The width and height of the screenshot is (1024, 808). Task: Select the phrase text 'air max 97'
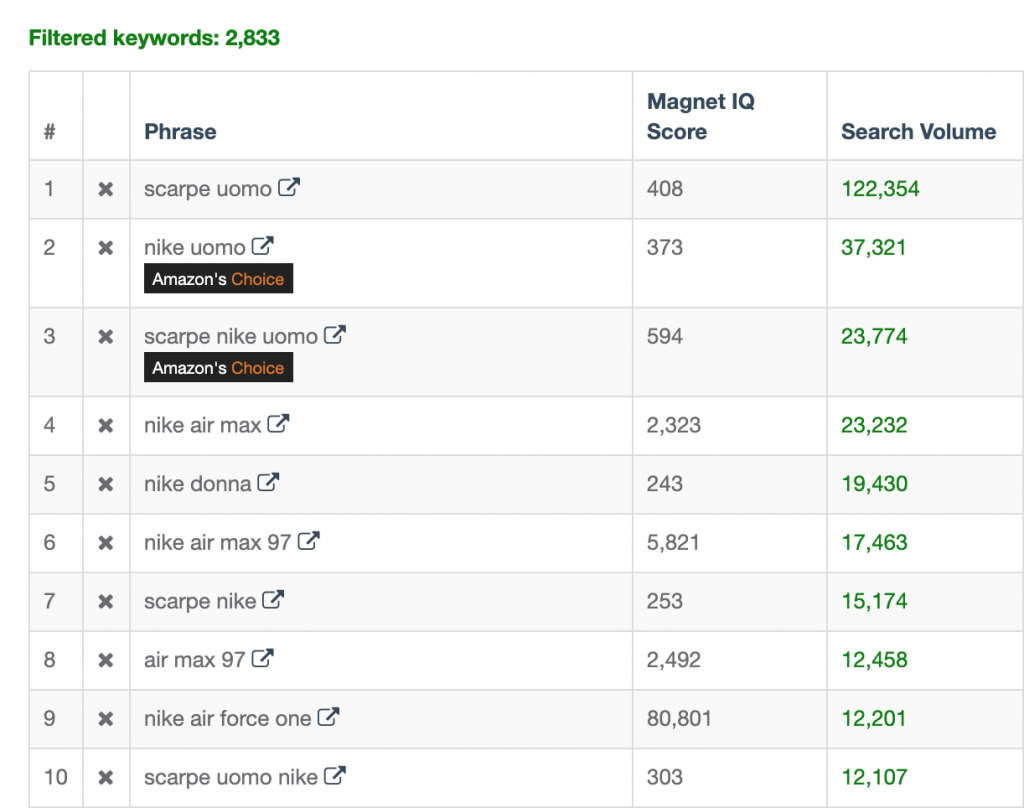[195, 660]
